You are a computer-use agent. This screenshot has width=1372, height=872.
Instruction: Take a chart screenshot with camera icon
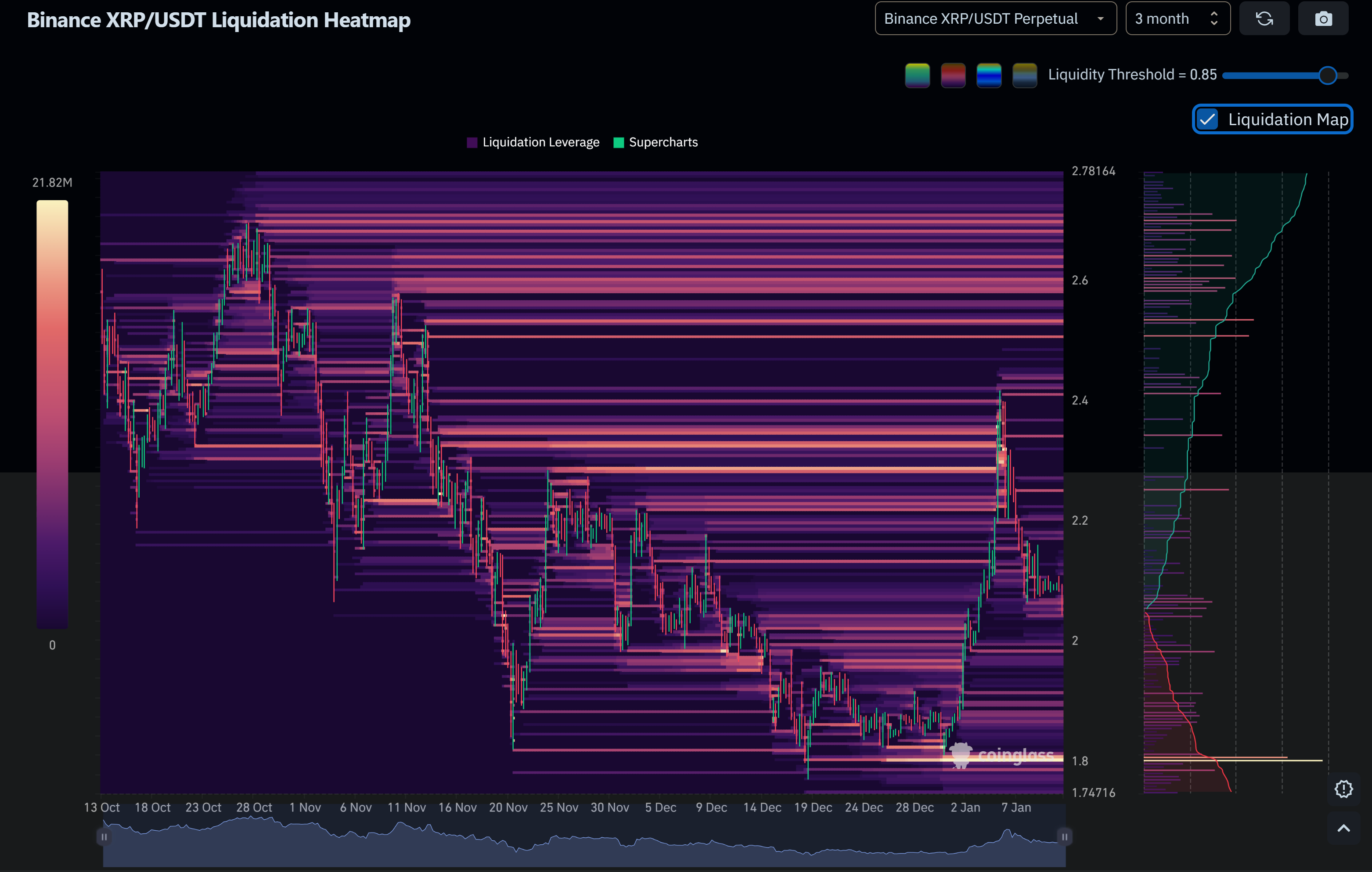pyautogui.click(x=1323, y=19)
